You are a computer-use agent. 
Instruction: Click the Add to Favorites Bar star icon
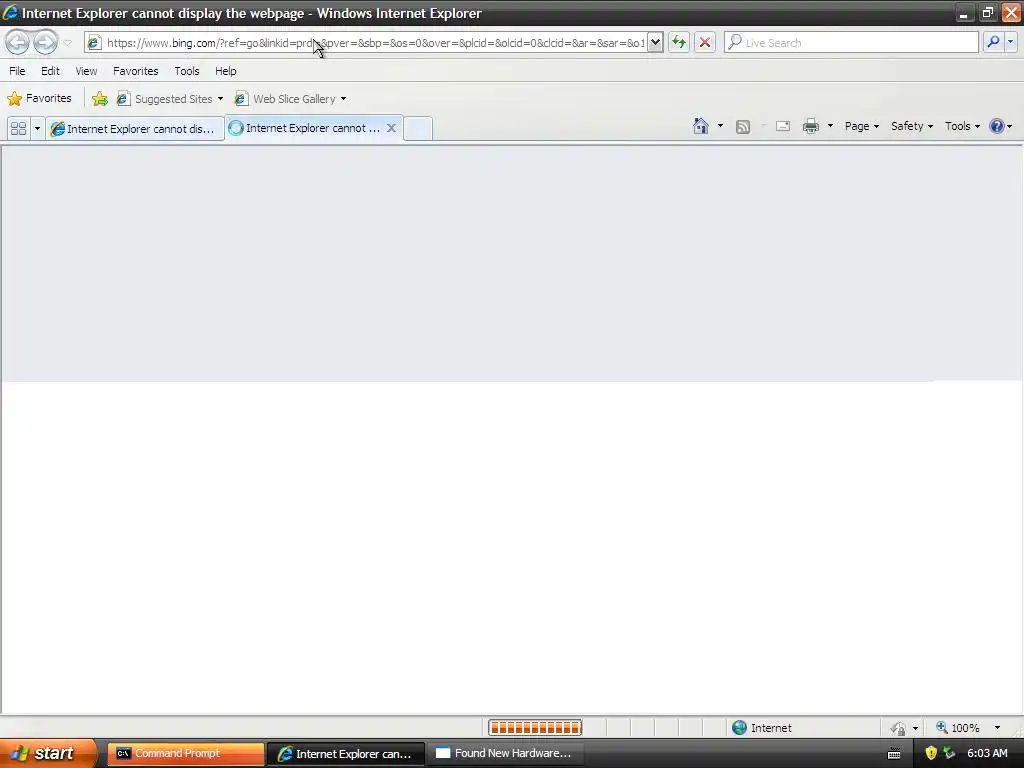tap(100, 99)
